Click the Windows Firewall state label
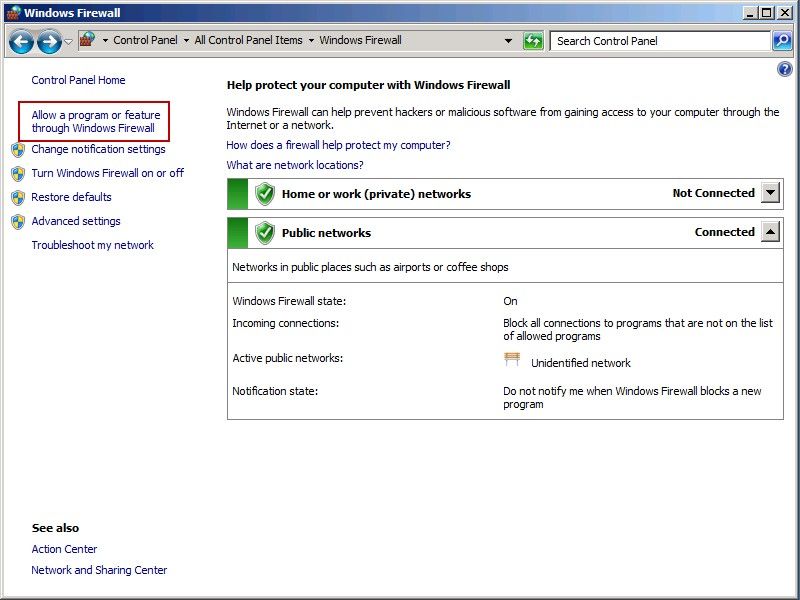800x600 pixels. click(x=289, y=301)
